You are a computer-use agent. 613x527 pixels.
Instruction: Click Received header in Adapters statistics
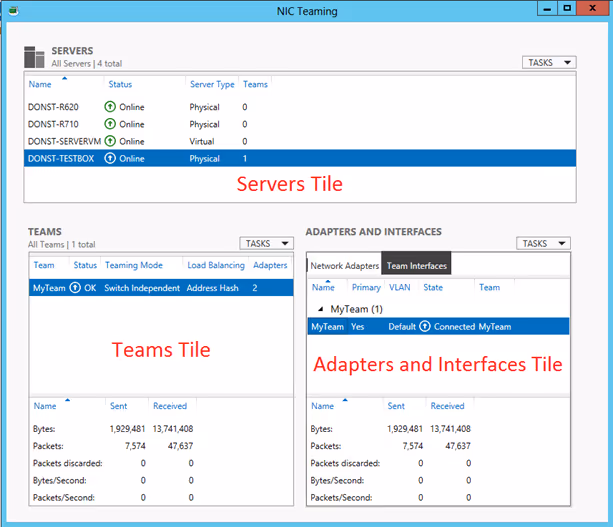(x=447, y=406)
